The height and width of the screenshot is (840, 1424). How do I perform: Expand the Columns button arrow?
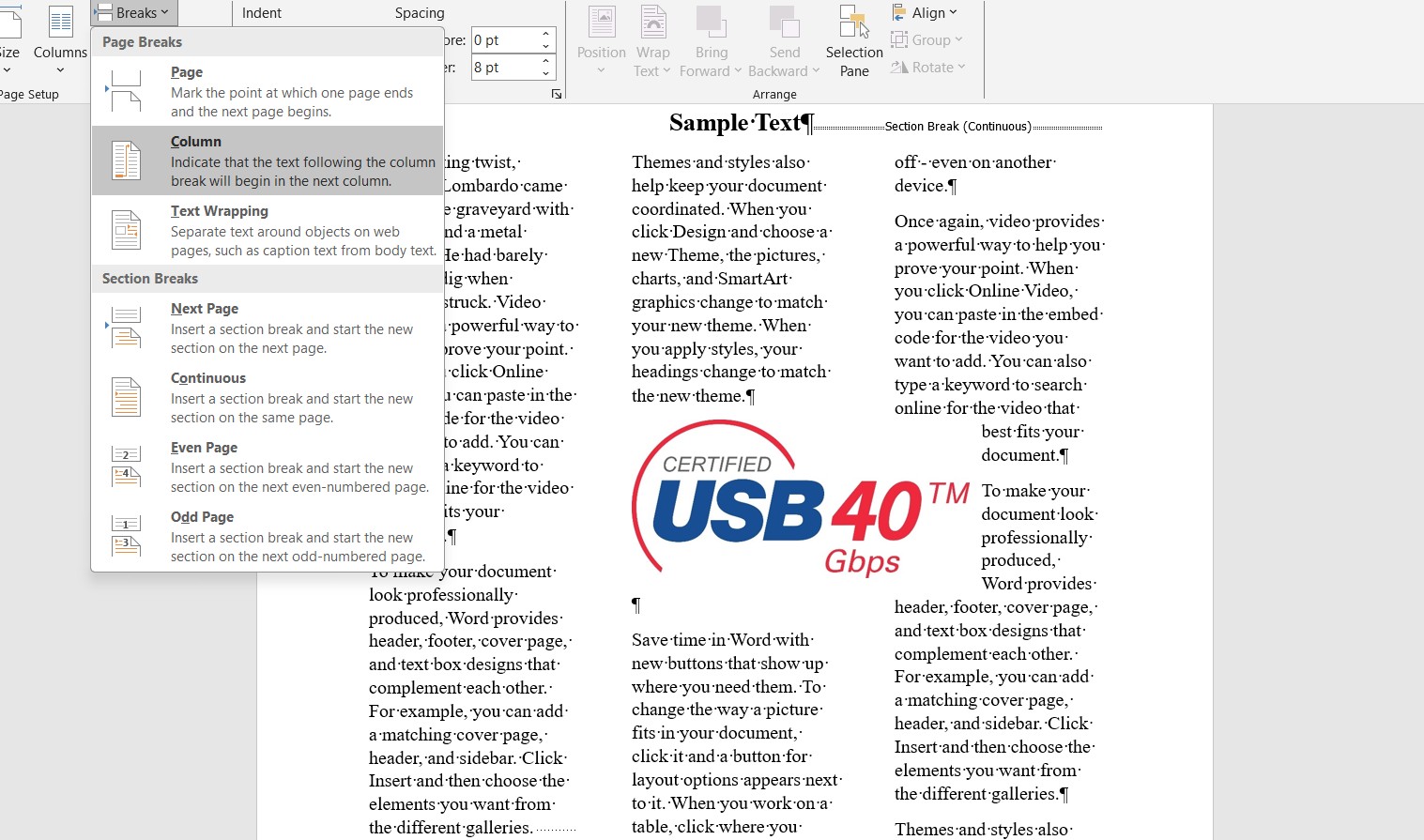click(61, 69)
